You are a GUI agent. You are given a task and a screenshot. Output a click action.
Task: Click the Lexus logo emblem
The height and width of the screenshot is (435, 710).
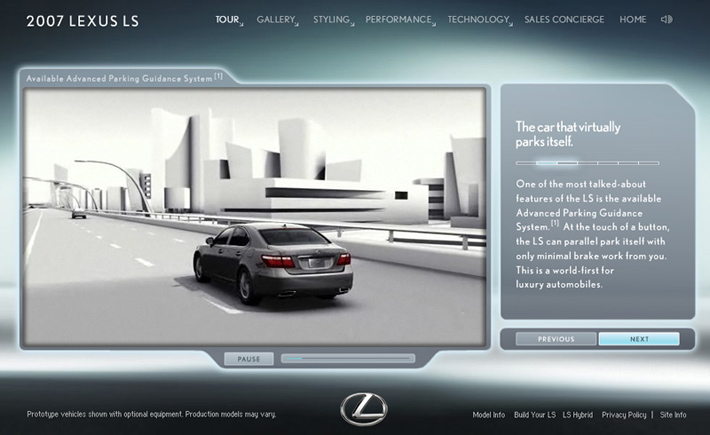click(x=364, y=409)
